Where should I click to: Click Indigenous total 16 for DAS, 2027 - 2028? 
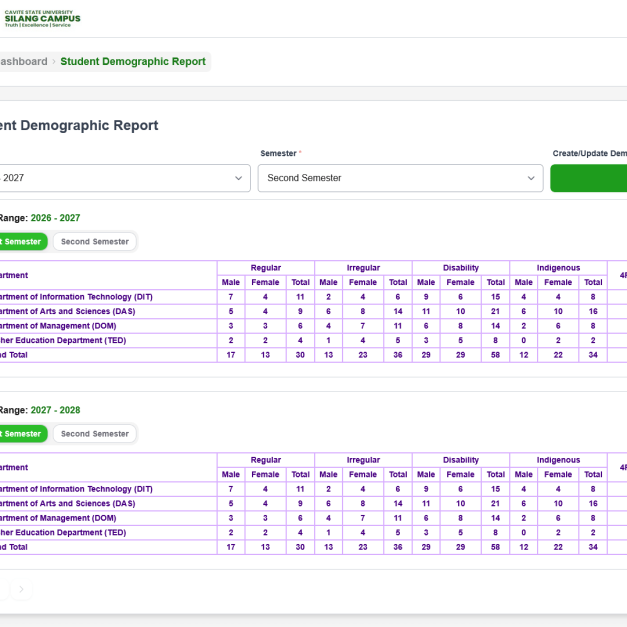[x=593, y=503]
